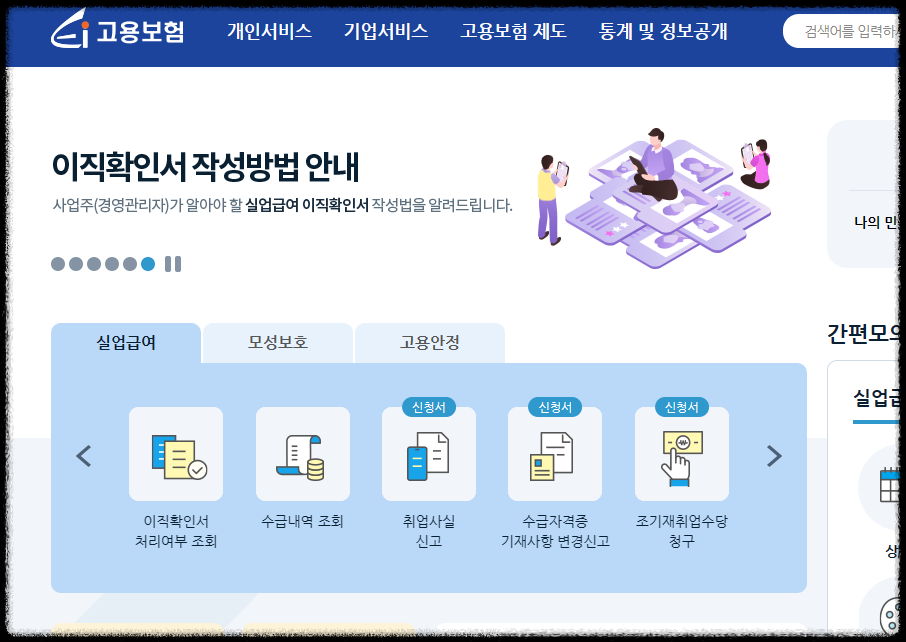Select the first slide indicator dot
Viewport: 906px width, 642px height.
click(55, 261)
